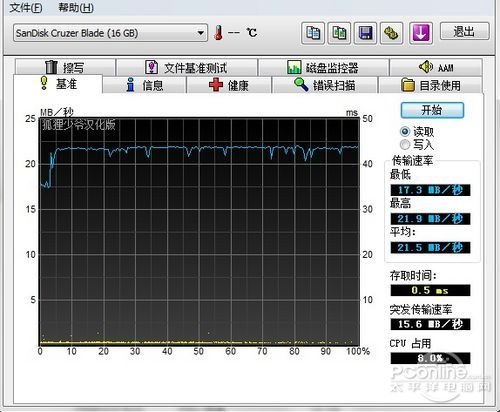Screen dimensions: 500x412
Task: Click the CPU usage value 8.0%
Action: (430, 358)
